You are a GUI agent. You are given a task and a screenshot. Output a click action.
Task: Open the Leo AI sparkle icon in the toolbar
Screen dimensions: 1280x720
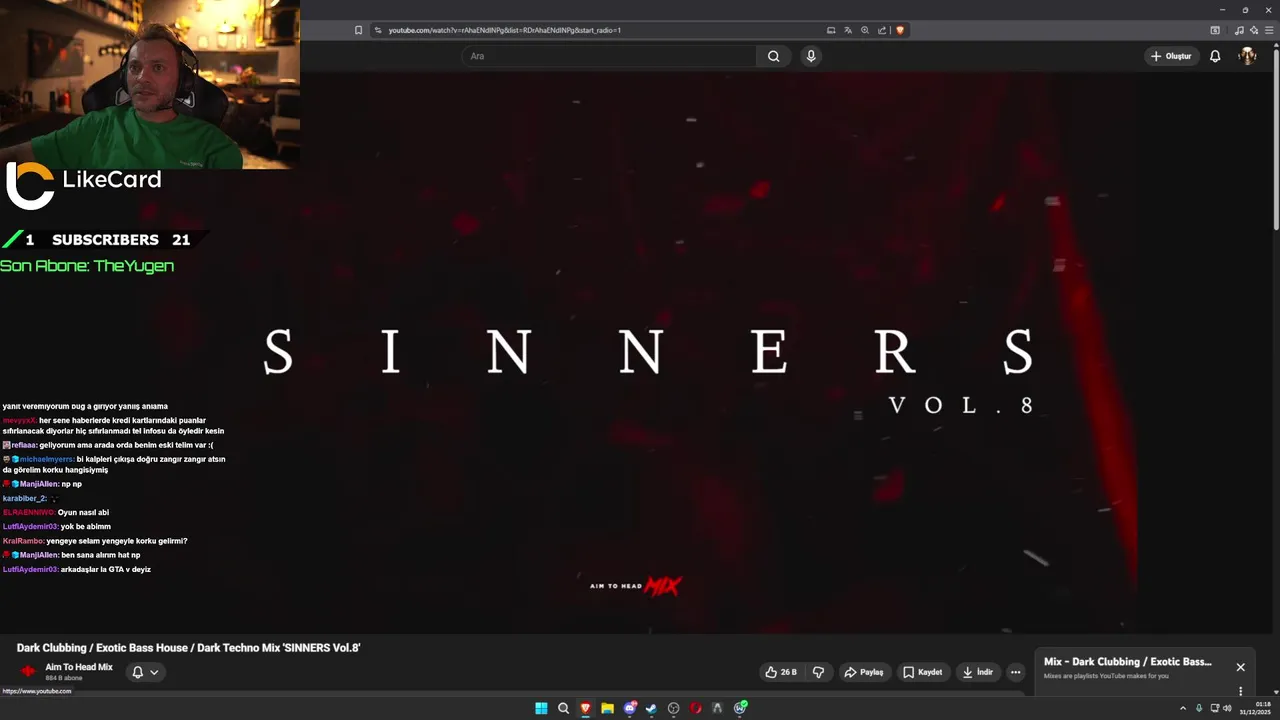[1254, 30]
